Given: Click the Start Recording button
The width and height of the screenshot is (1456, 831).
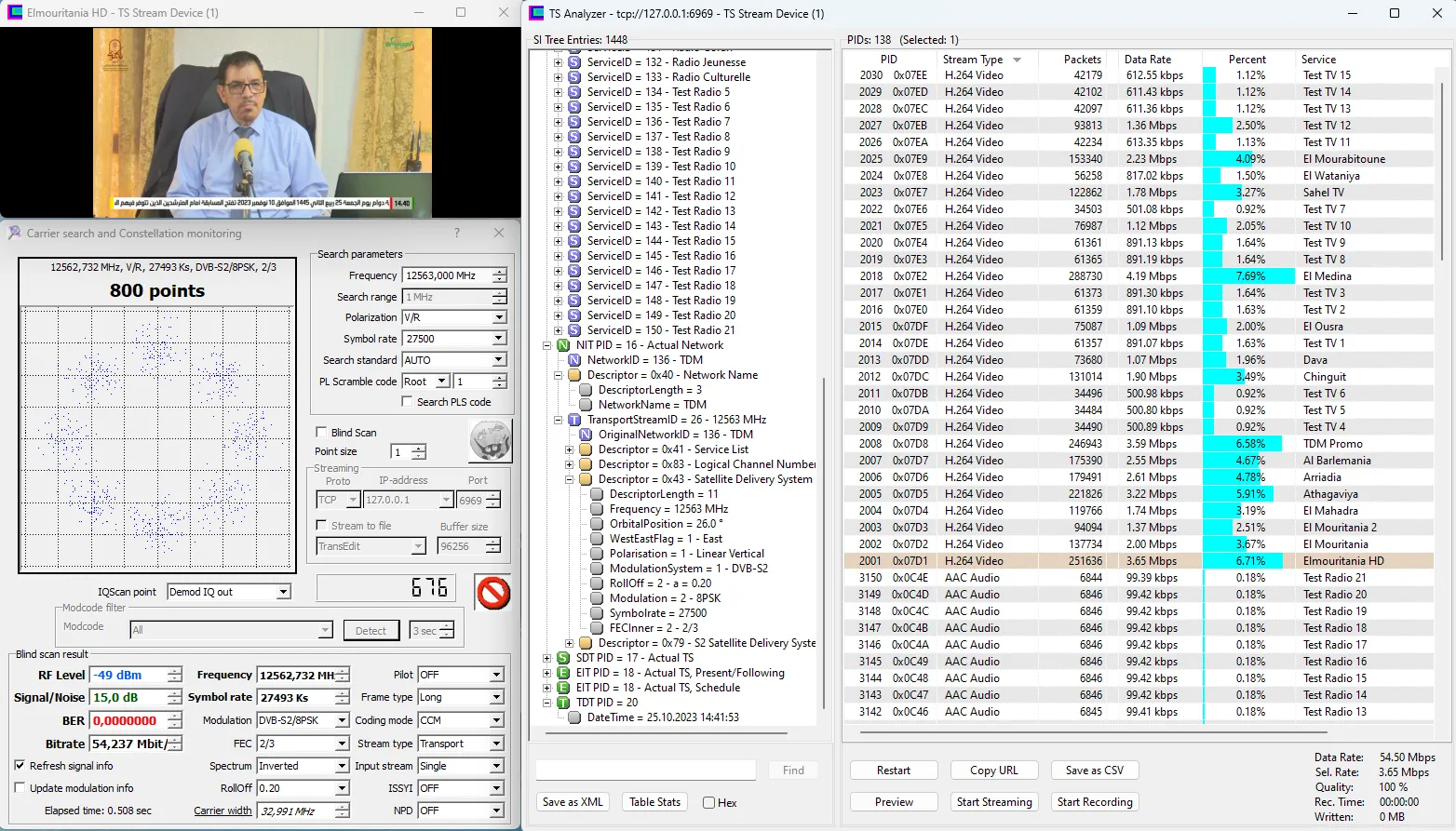Looking at the screenshot, I should [x=1095, y=802].
